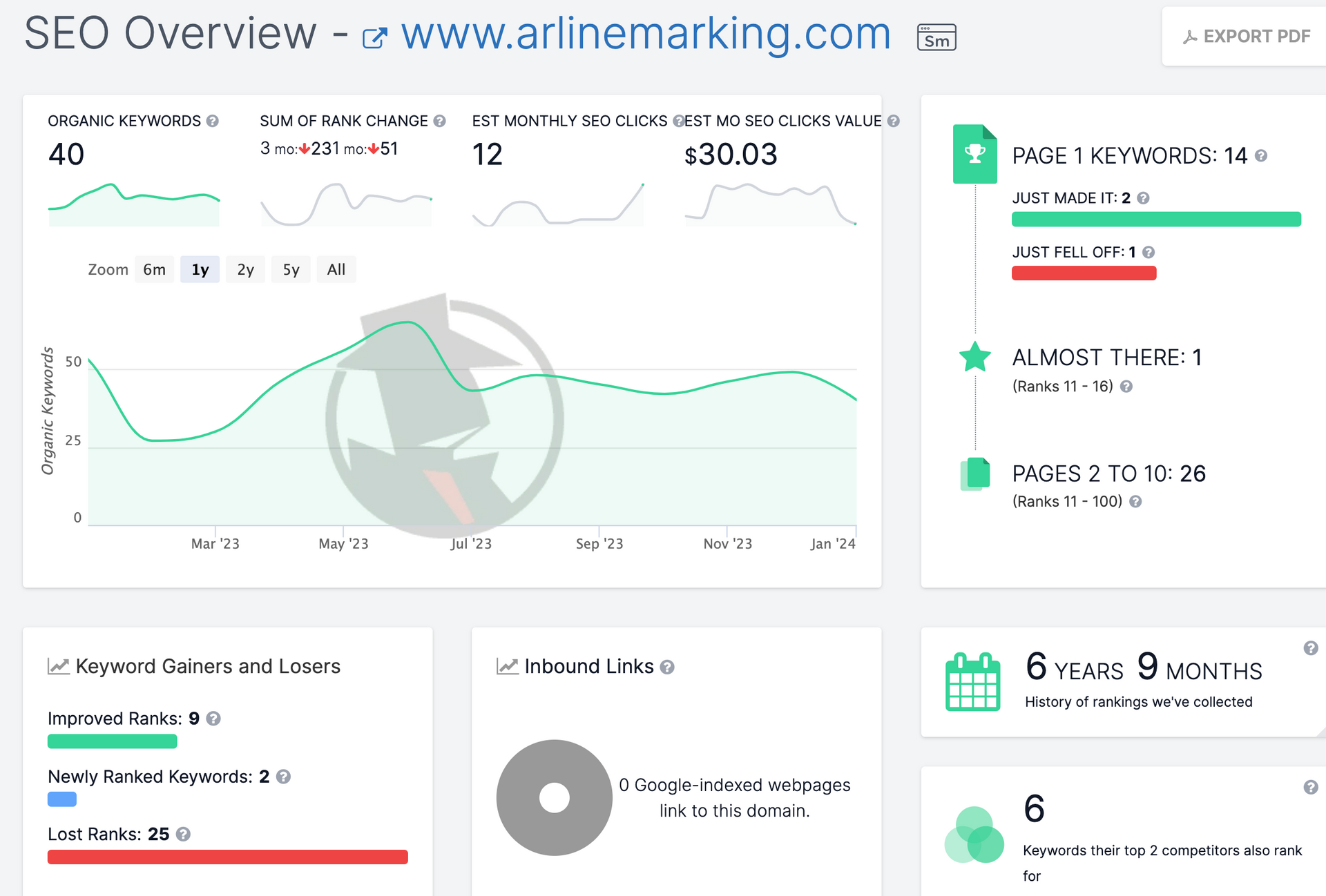This screenshot has height=896, width=1326.
Task: Open help icon beside Ranks 11 - 100
Action: (1135, 502)
